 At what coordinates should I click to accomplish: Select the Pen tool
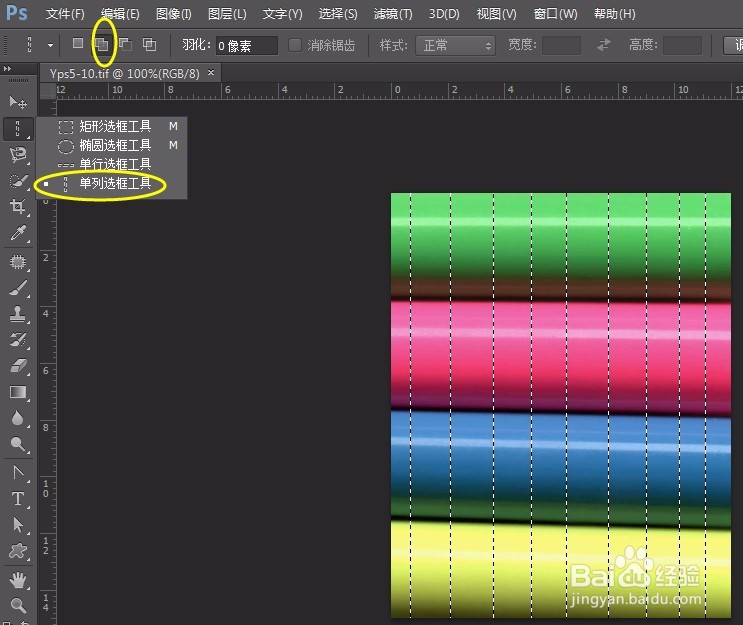pyautogui.click(x=18, y=472)
